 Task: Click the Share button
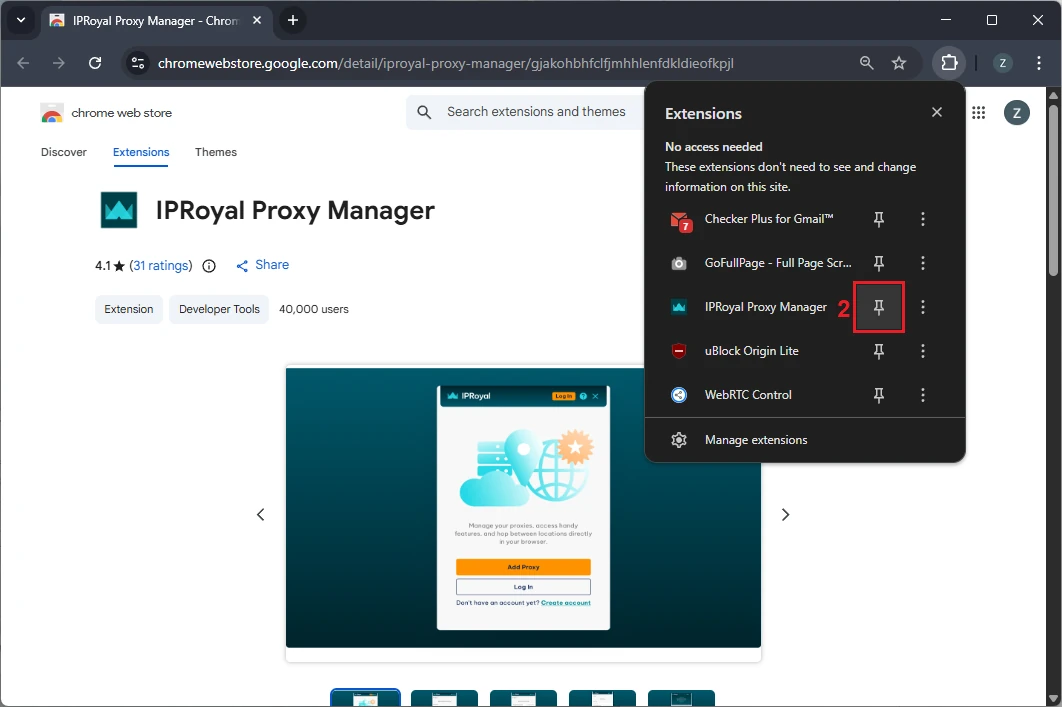pyautogui.click(x=263, y=265)
